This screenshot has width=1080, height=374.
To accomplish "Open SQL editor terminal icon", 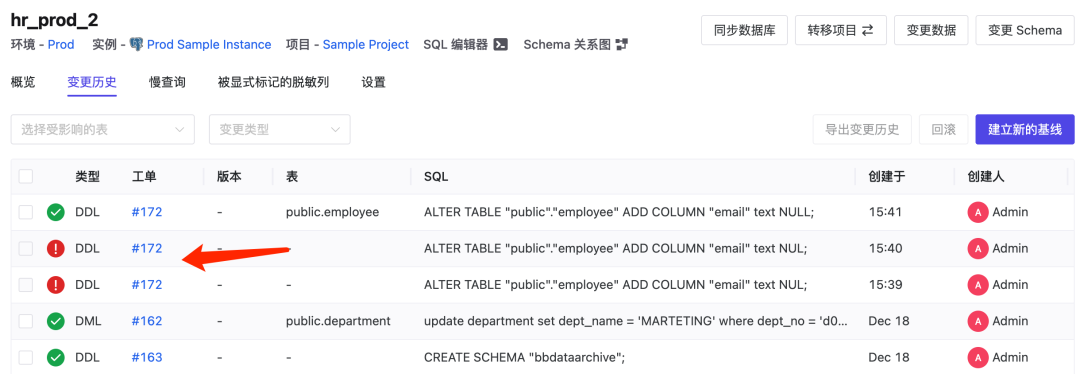I will (501, 45).
